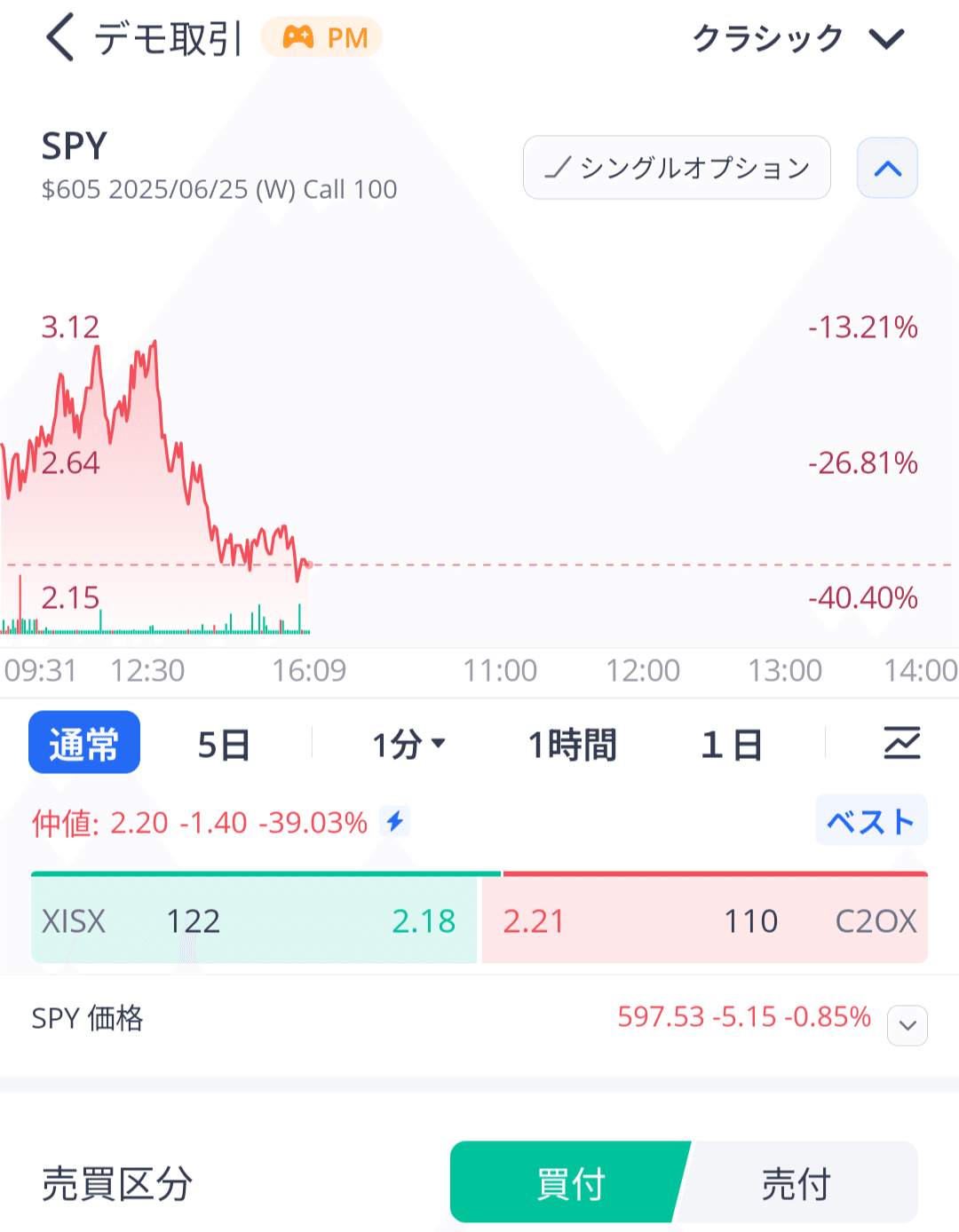This screenshot has height=1232, width=959.
Task: Switch to the 1日 chart tab
Action: click(x=732, y=743)
